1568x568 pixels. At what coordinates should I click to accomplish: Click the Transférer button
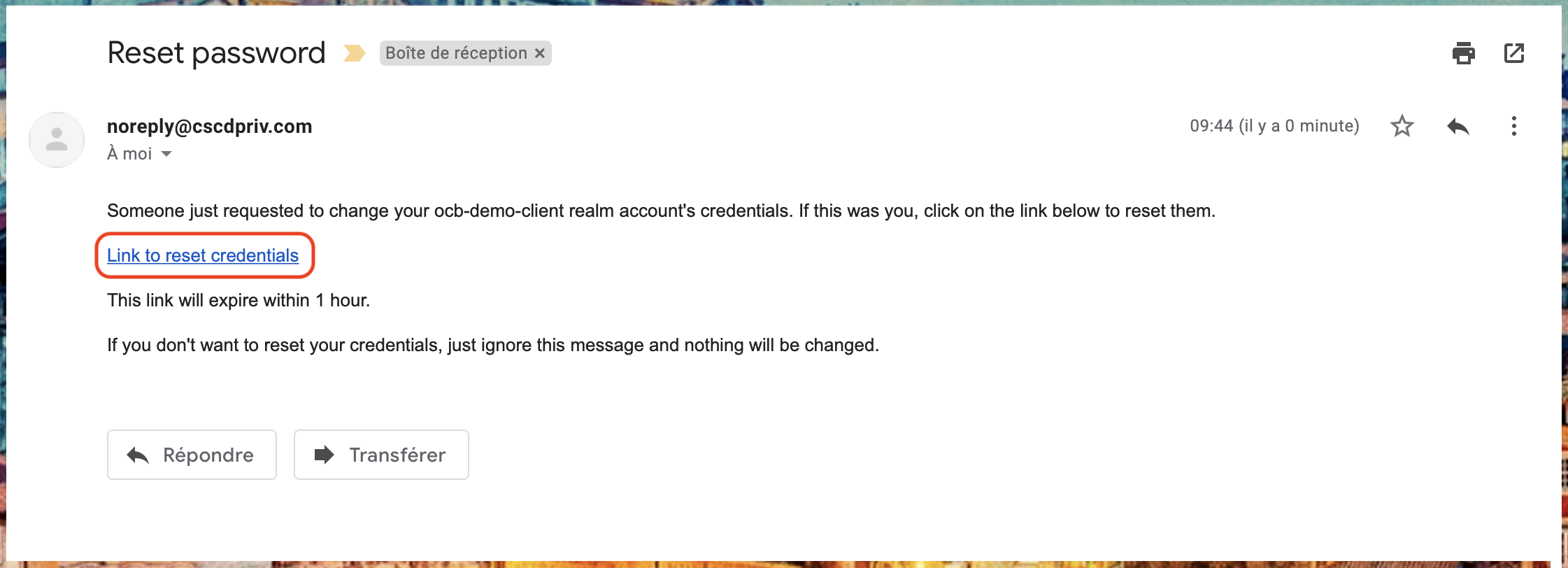coord(381,455)
